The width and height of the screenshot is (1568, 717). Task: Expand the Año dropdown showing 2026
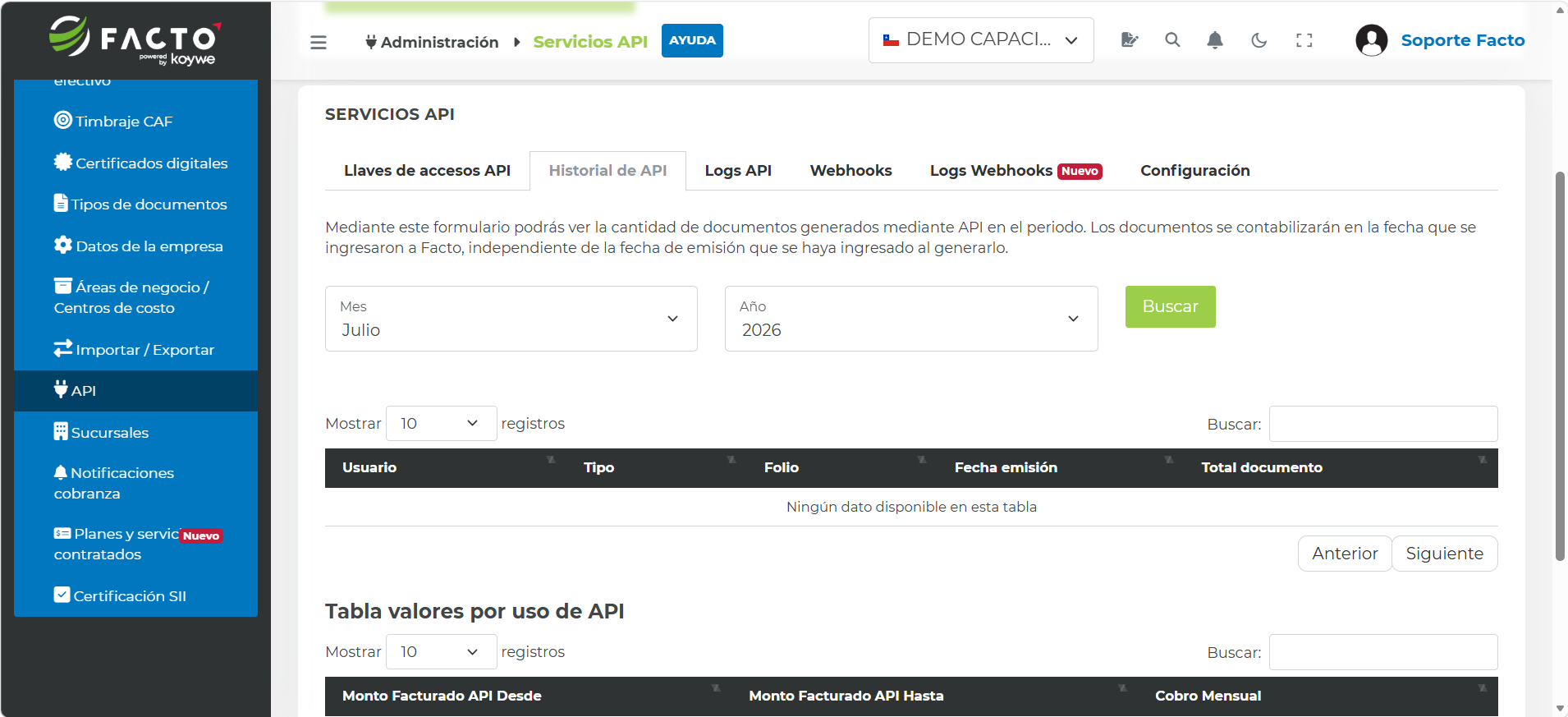[911, 319]
